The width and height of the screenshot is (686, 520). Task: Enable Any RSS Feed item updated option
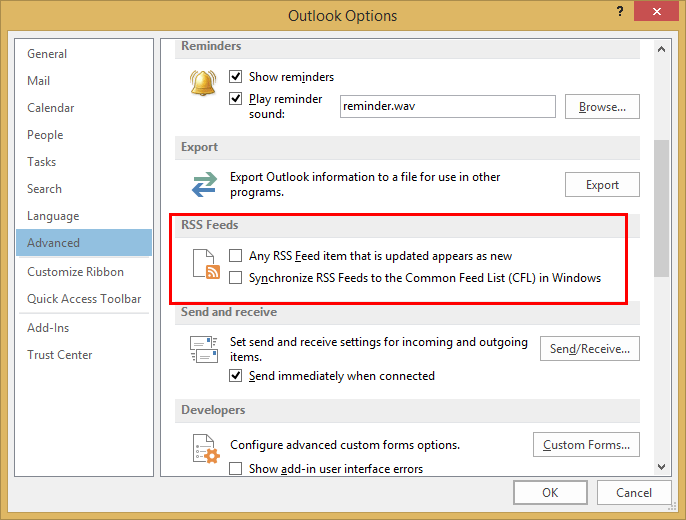(x=236, y=256)
